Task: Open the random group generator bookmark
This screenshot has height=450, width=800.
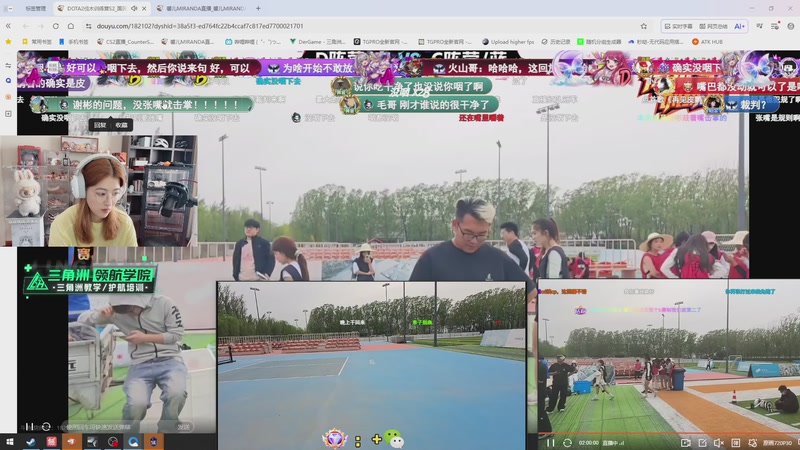Action: tap(599, 42)
